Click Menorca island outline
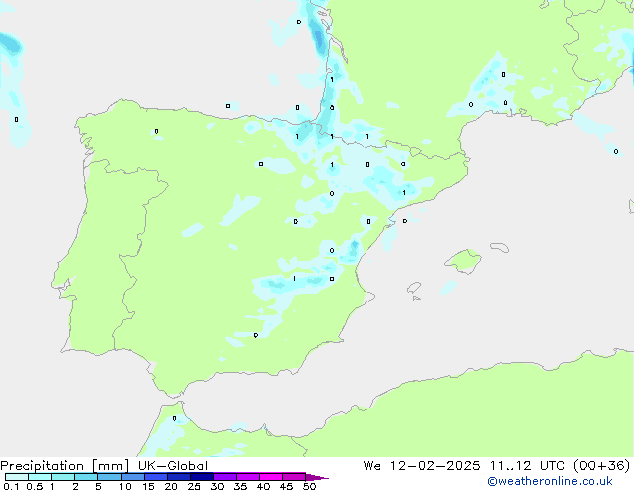634x490 pixels. [x=499, y=247]
